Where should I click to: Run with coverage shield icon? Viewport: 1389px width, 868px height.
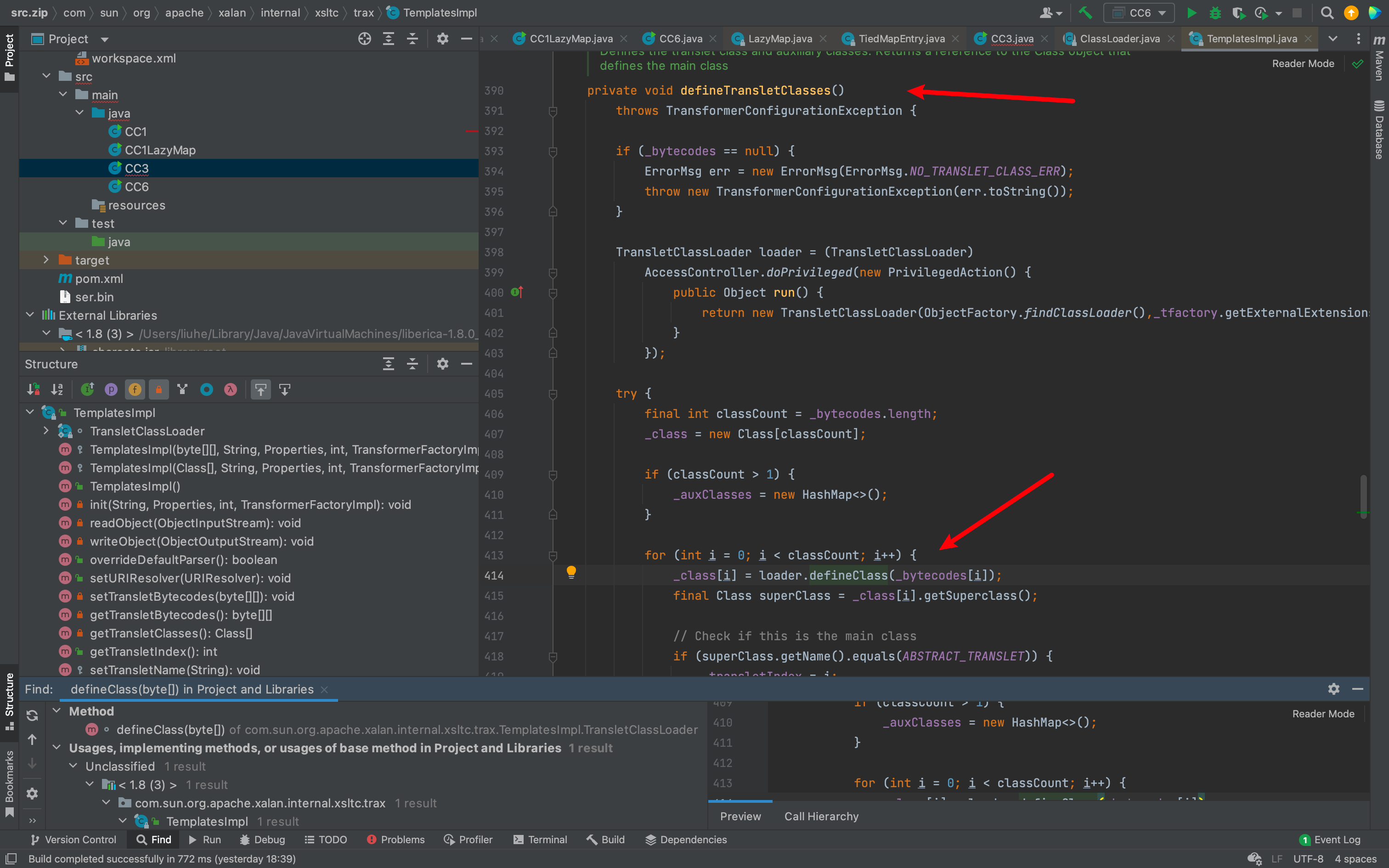point(1238,13)
